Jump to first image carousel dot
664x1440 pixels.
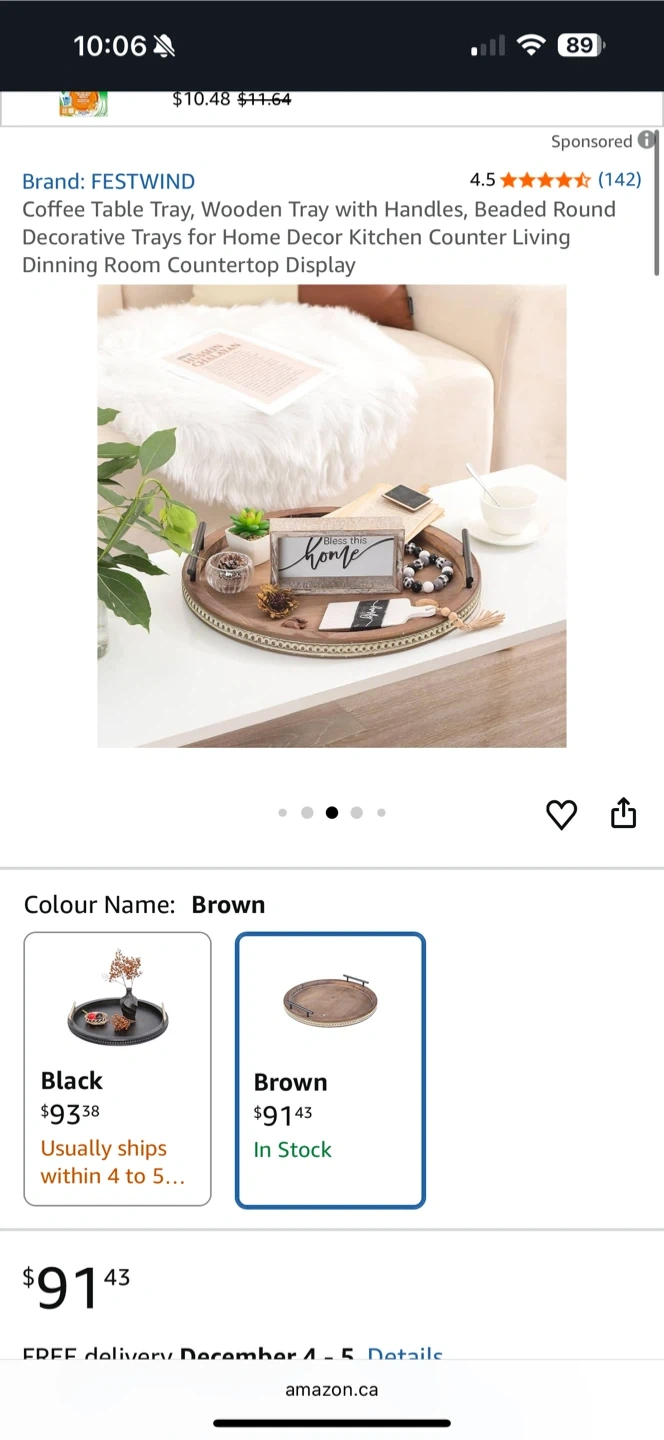tap(282, 813)
